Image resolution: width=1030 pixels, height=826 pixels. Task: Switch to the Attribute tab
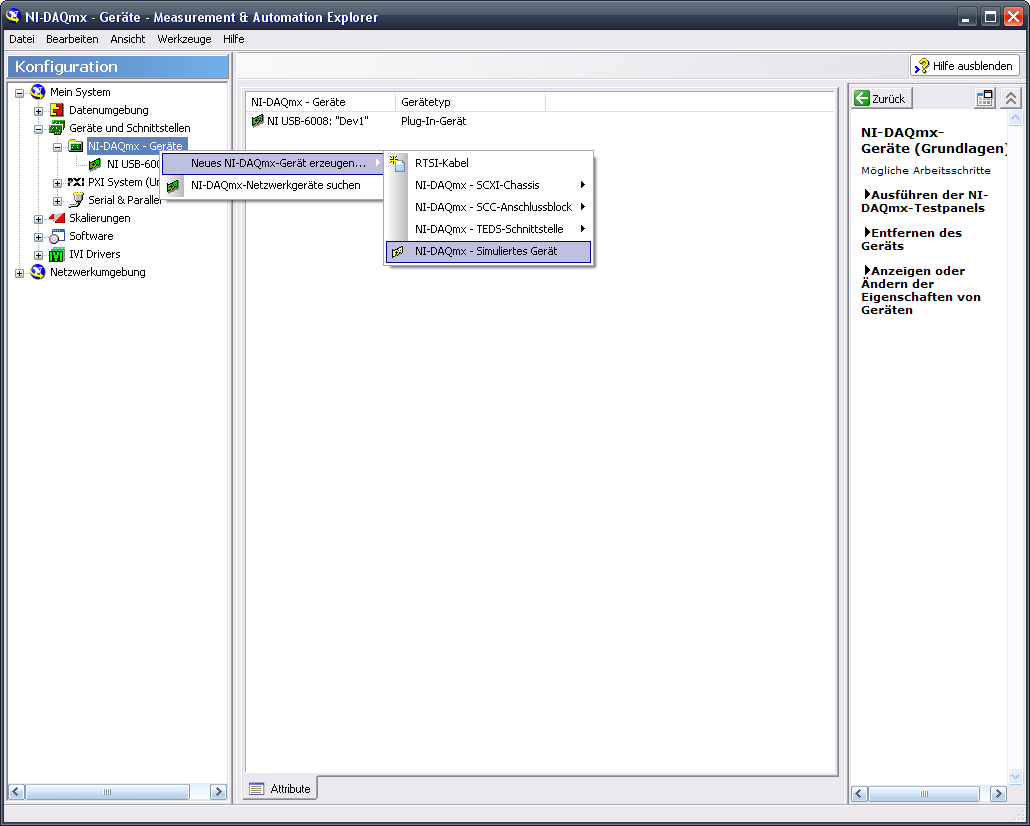(281, 789)
